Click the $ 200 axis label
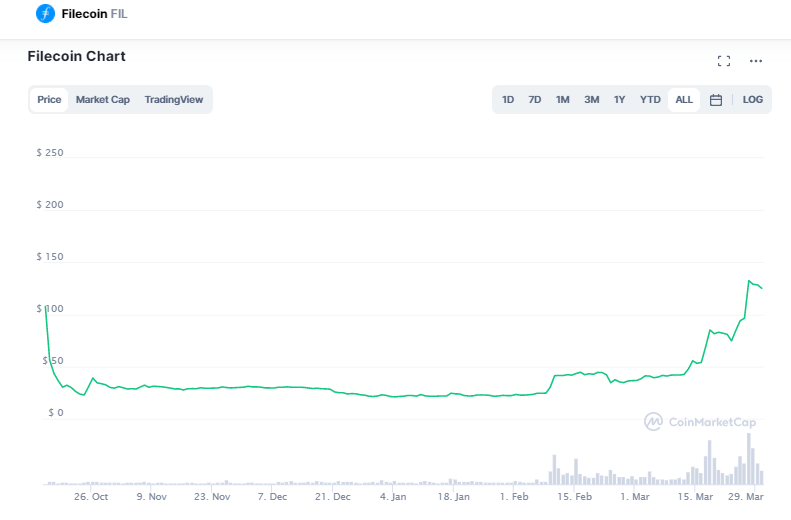Screen dimensions: 791x520 pos(50,205)
